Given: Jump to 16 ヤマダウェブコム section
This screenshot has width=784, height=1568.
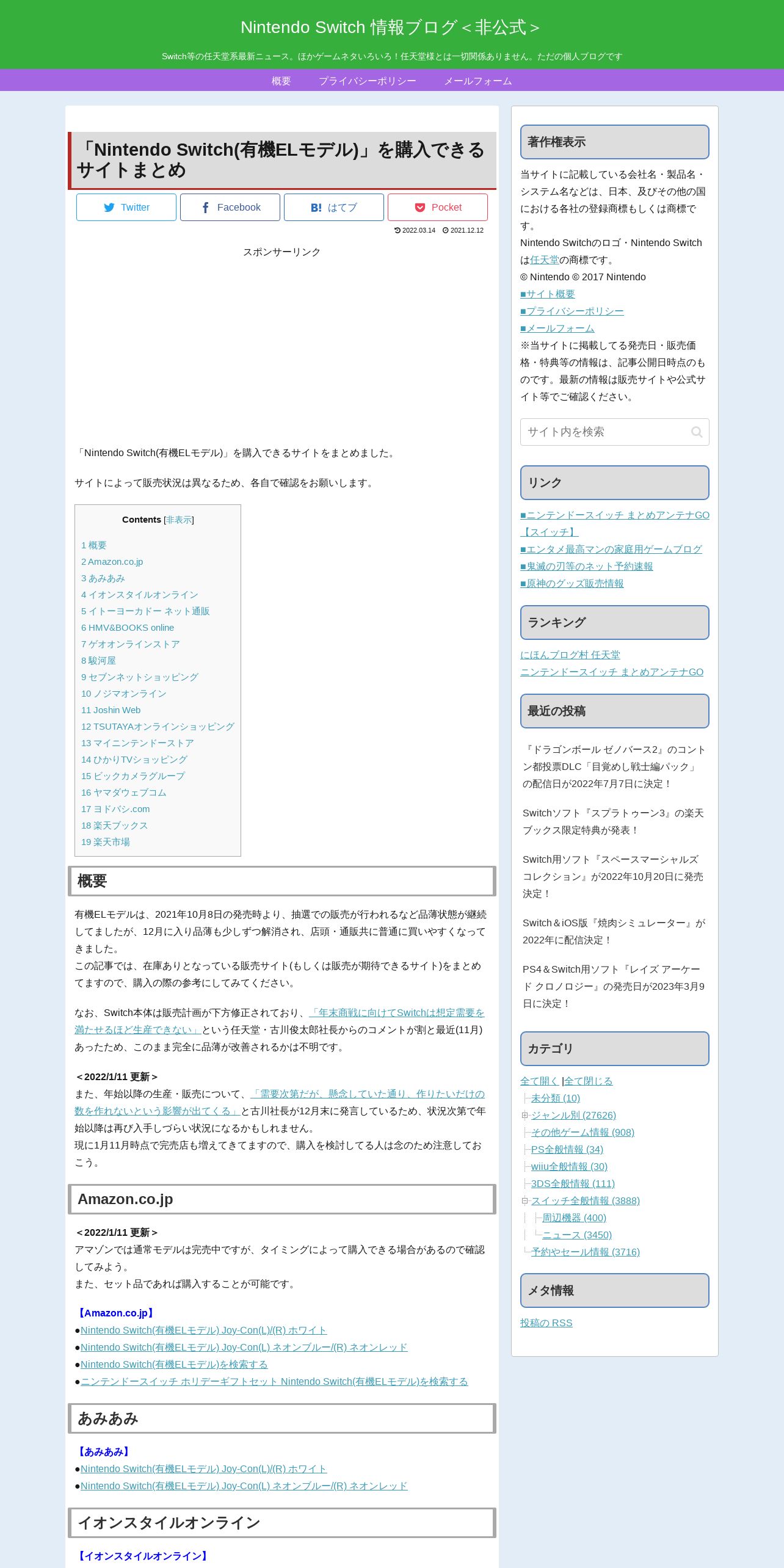Looking at the screenshot, I should pos(124,793).
